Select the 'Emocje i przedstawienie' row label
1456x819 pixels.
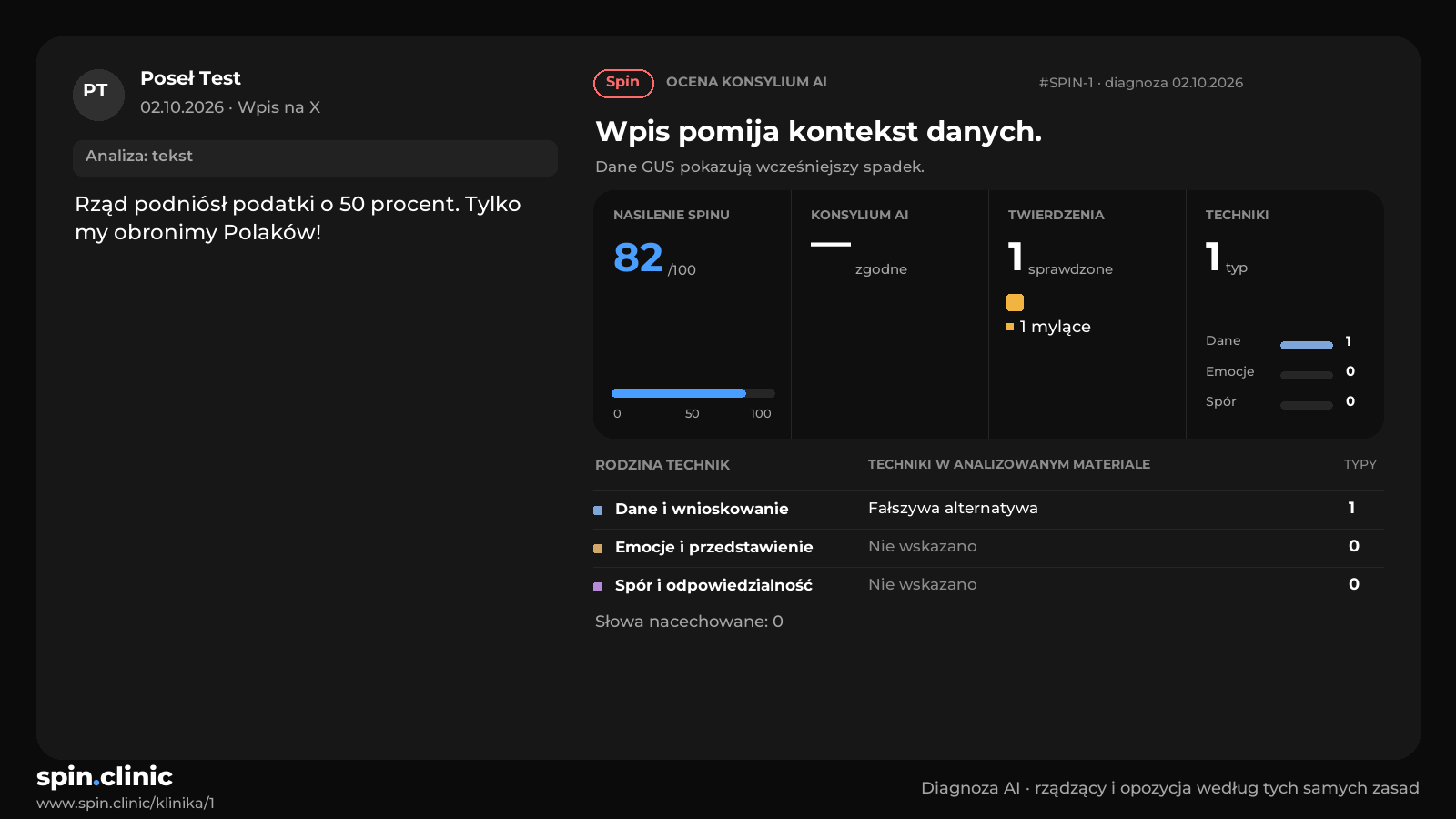[714, 547]
